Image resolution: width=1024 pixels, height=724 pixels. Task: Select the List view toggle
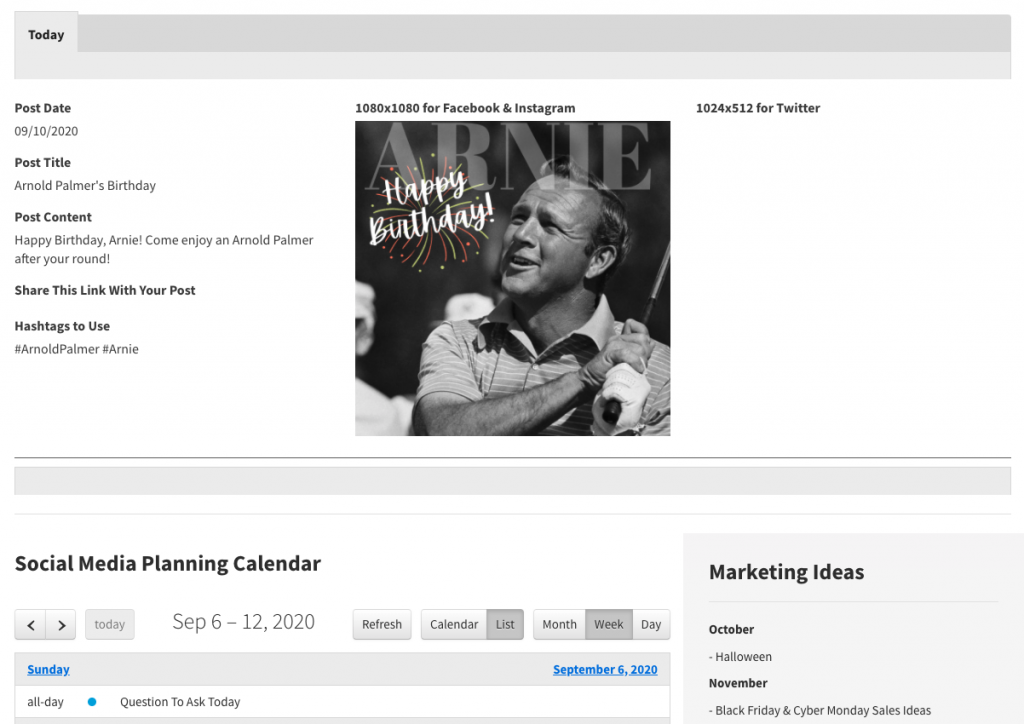[x=505, y=624]
